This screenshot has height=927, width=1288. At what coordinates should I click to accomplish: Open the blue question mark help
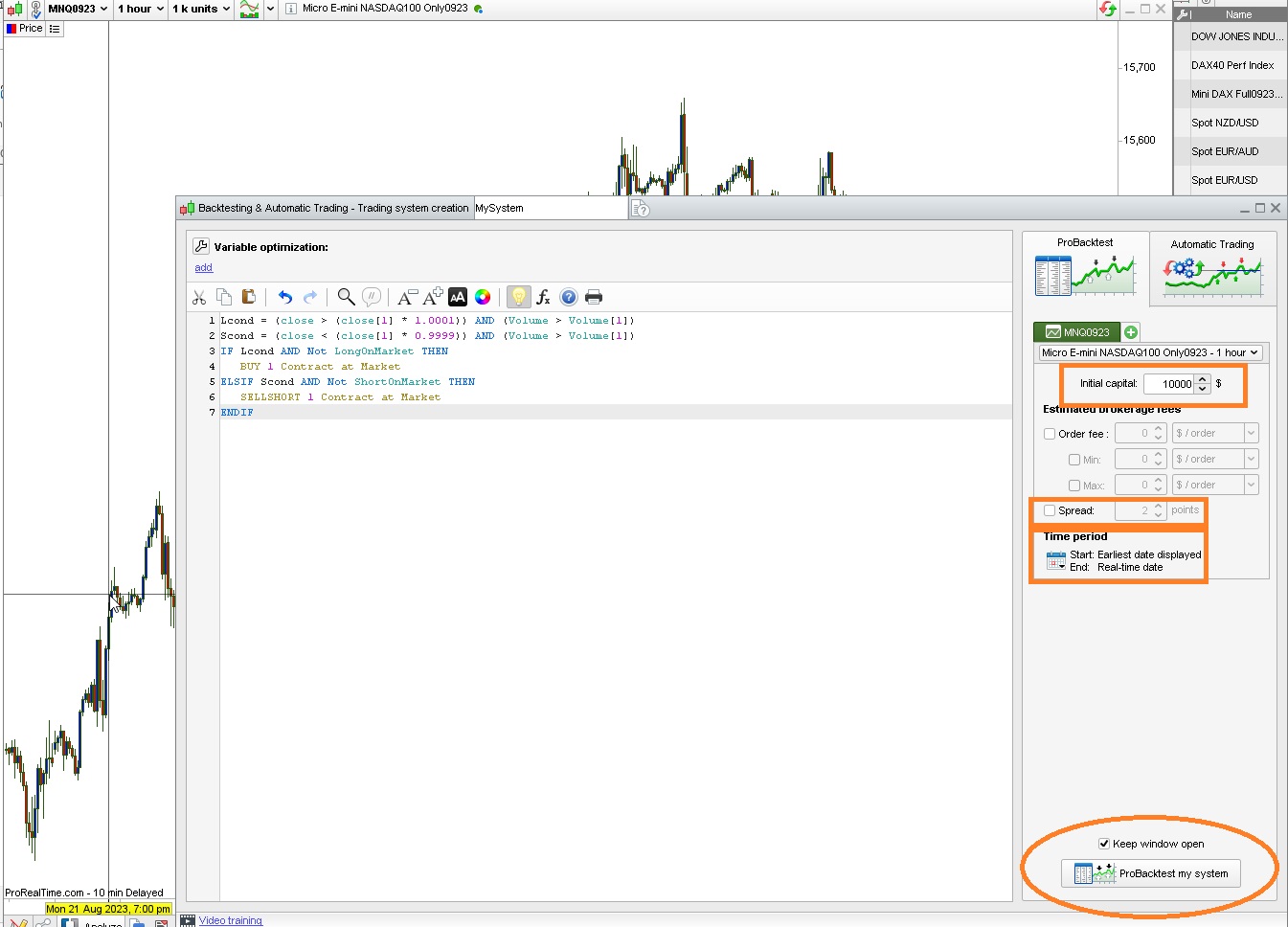569,297
